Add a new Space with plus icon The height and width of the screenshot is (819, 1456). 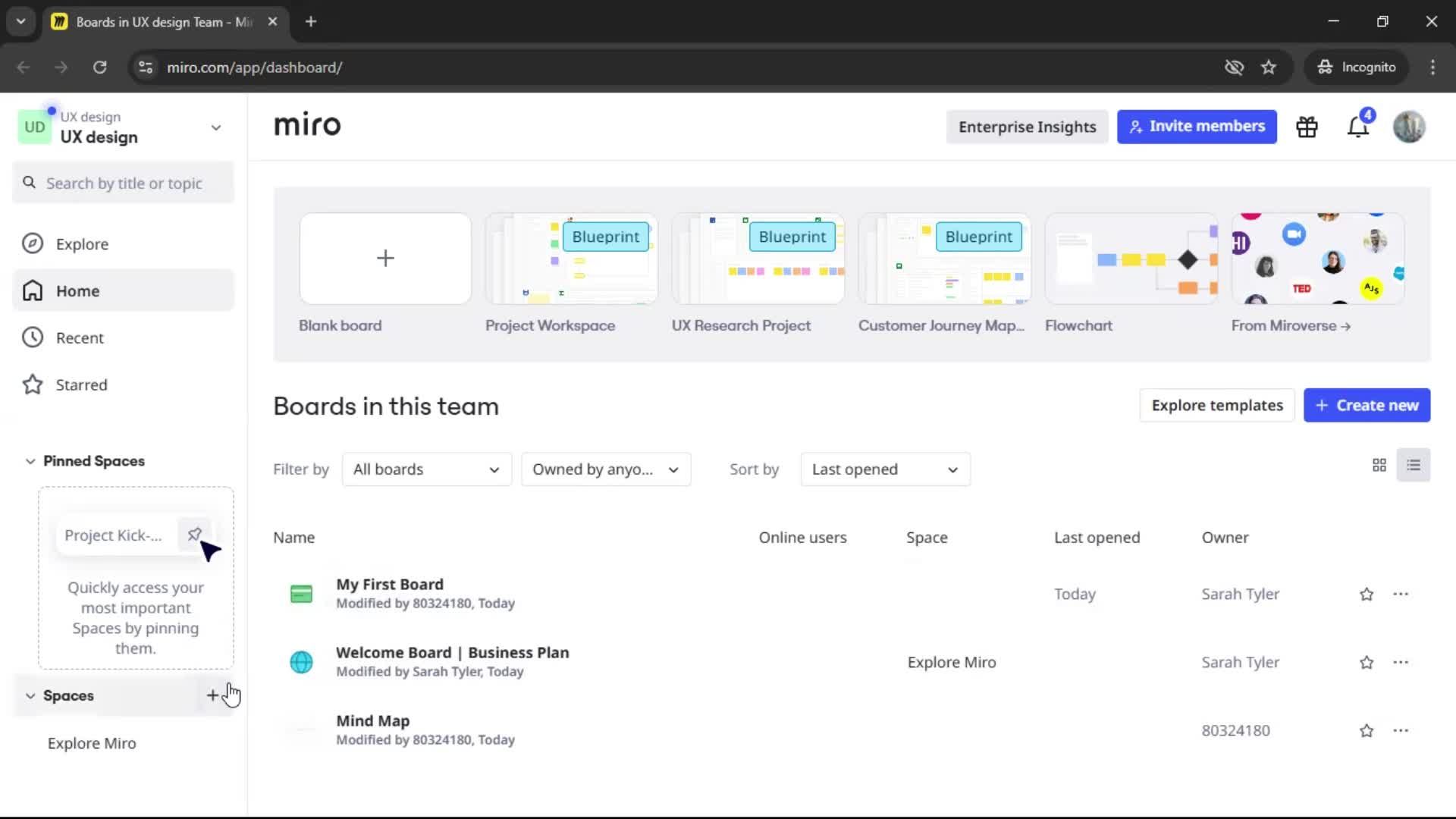212,695
